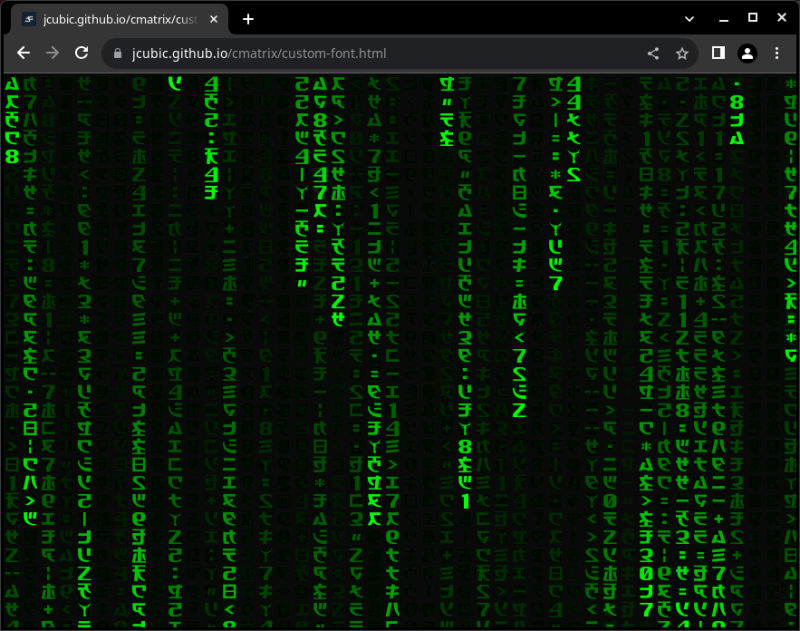Bookmark this page with the star

coord(682,54)
